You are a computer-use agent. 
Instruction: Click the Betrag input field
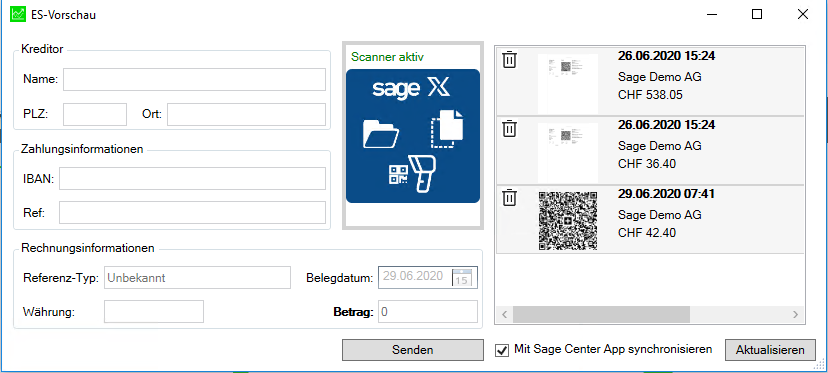coord(428,312)
